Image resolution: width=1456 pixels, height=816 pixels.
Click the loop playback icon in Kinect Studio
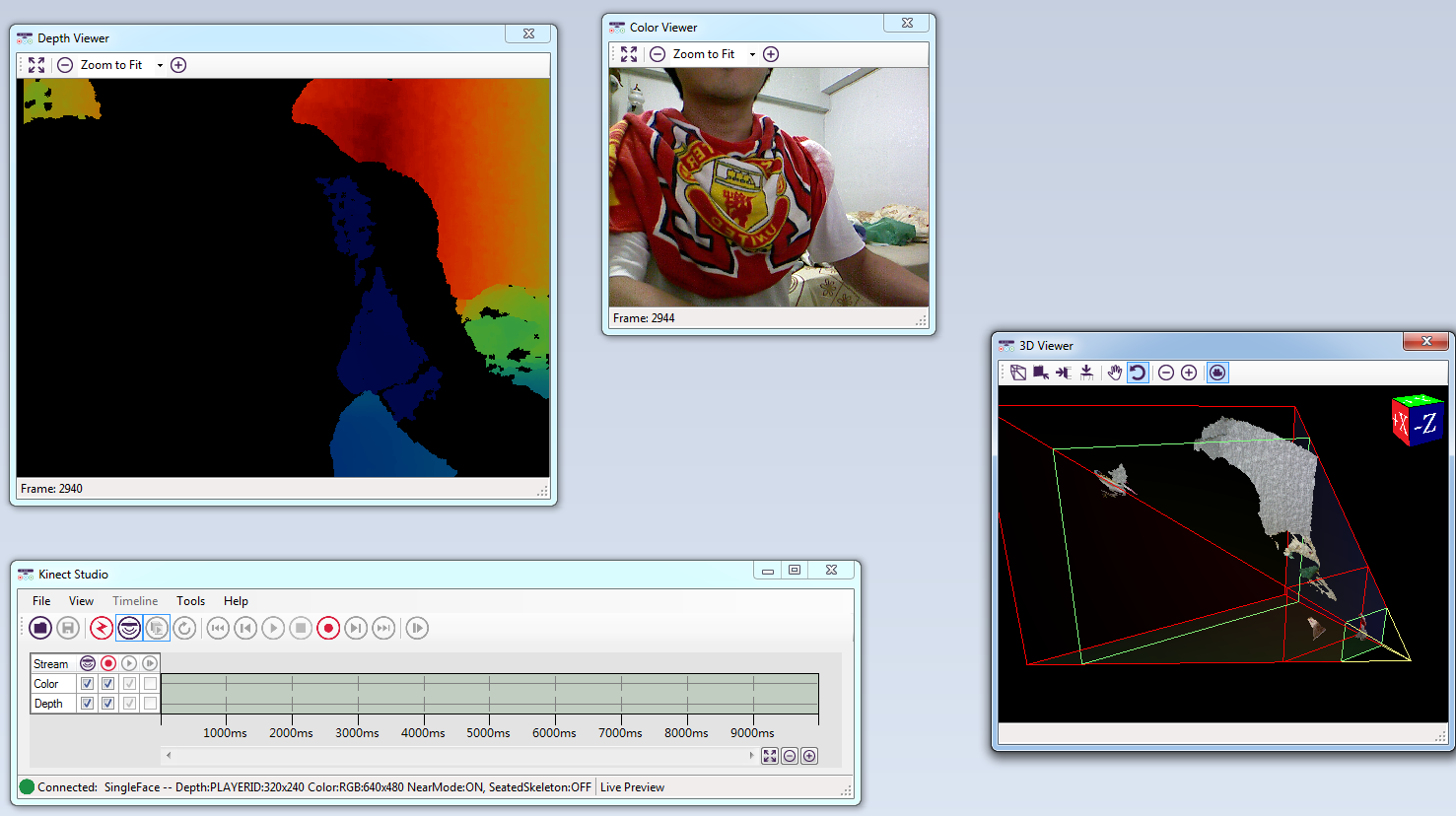(184, 628)
